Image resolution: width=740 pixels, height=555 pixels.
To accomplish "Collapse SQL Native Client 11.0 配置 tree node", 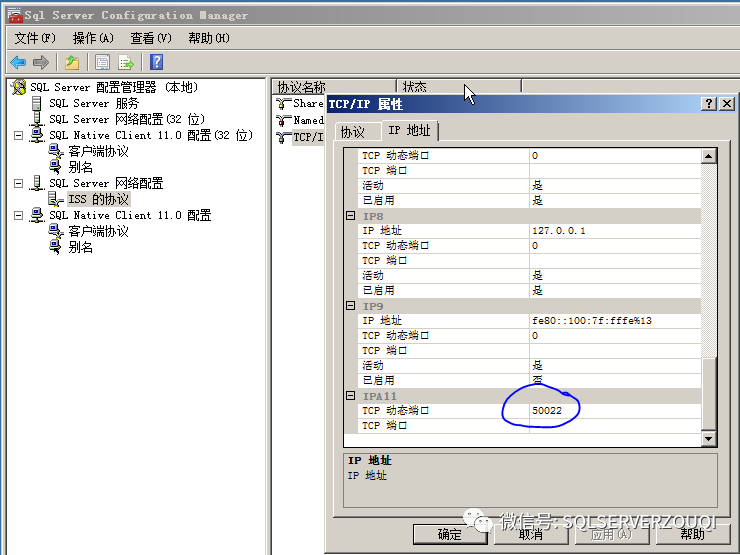I will point(18,215).
